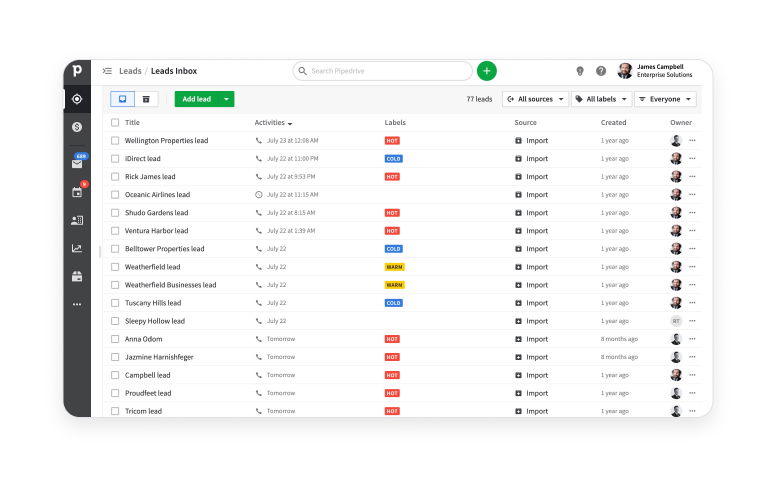The height and width of the screenshot is (477, 776).
Task: Switch to the leads inbox view
Action: point(122,99)
